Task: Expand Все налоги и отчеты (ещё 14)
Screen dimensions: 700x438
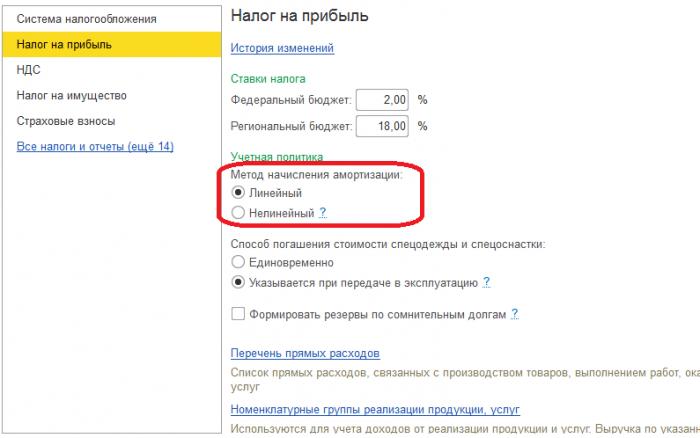Action: click(95, 146)
